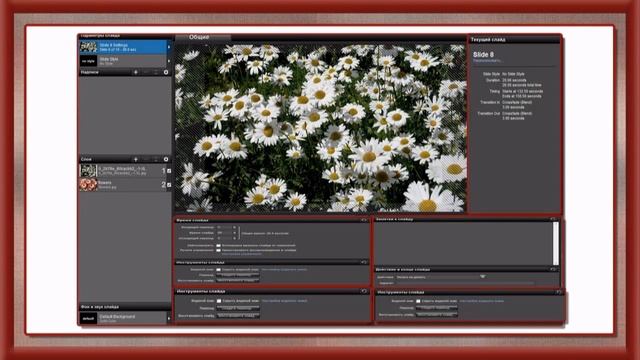Click Восстановить слайд button in bottom-left Инструменты слайда panel

click(x=238, y=316)
